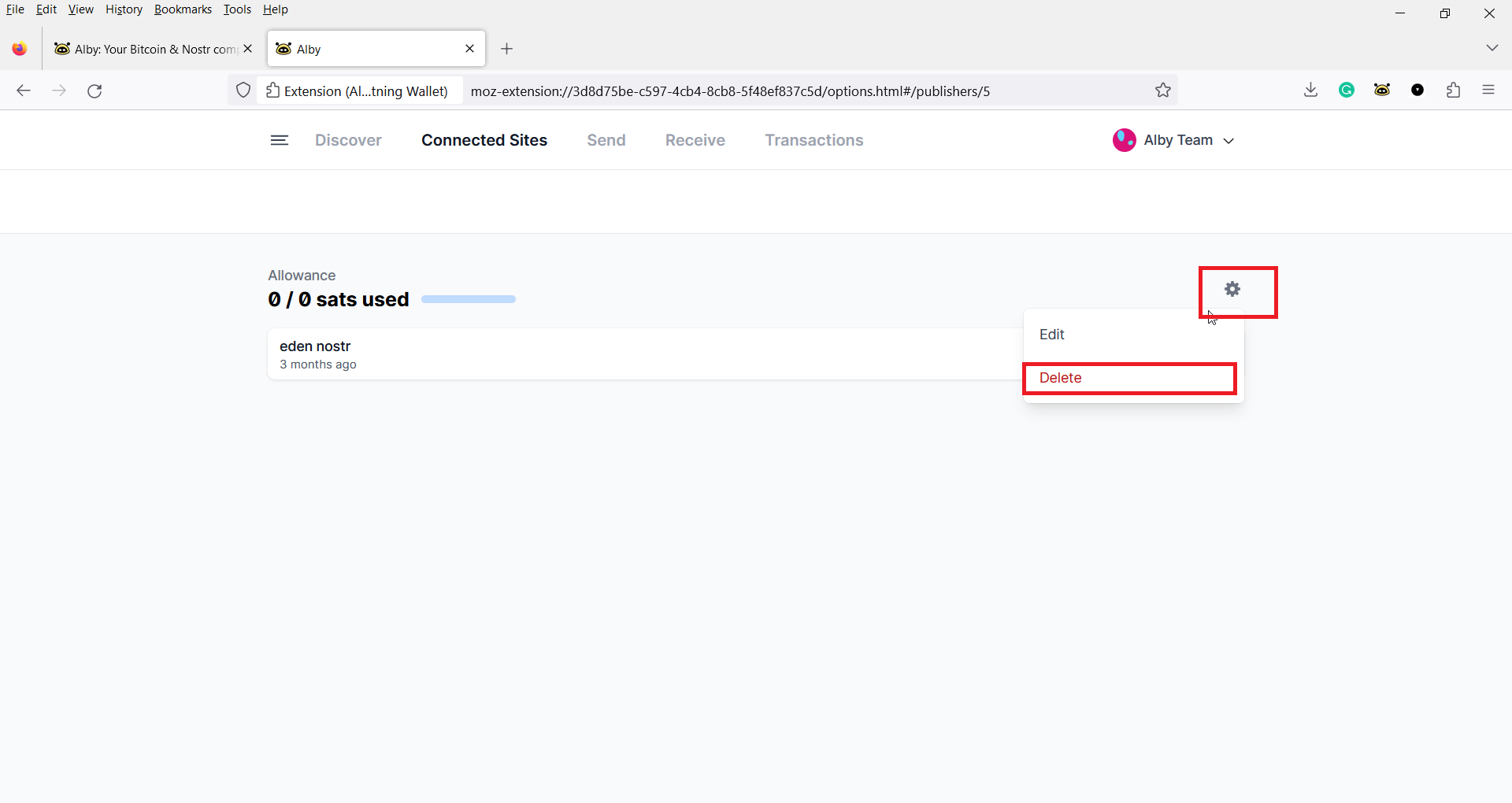Open the Alby extension toolbar icon
Screen dimensions: 1512x803
click(x=1382, y=91)
